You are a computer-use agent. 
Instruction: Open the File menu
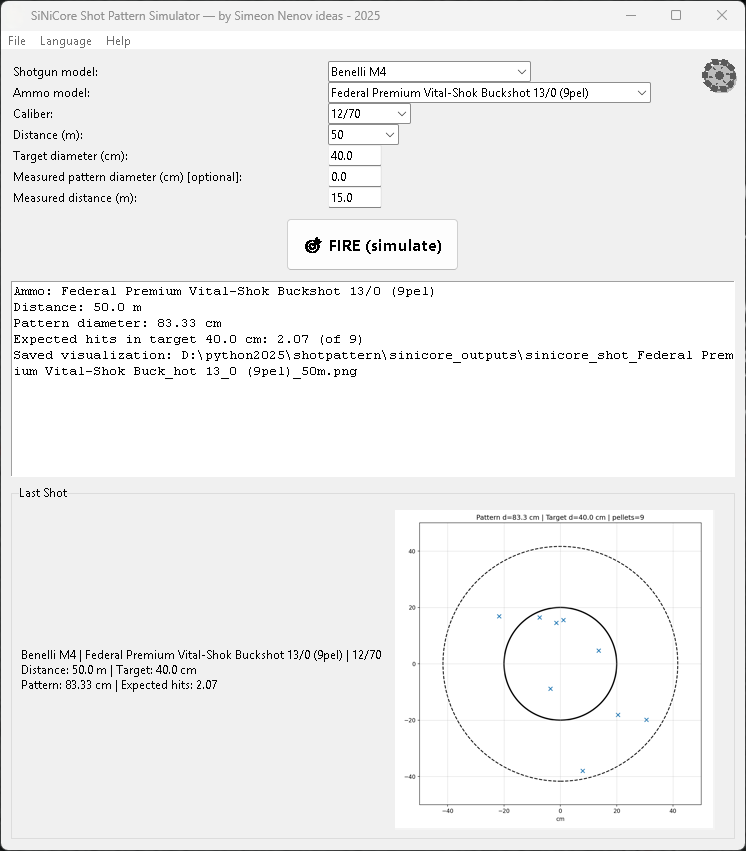point(17,41)
